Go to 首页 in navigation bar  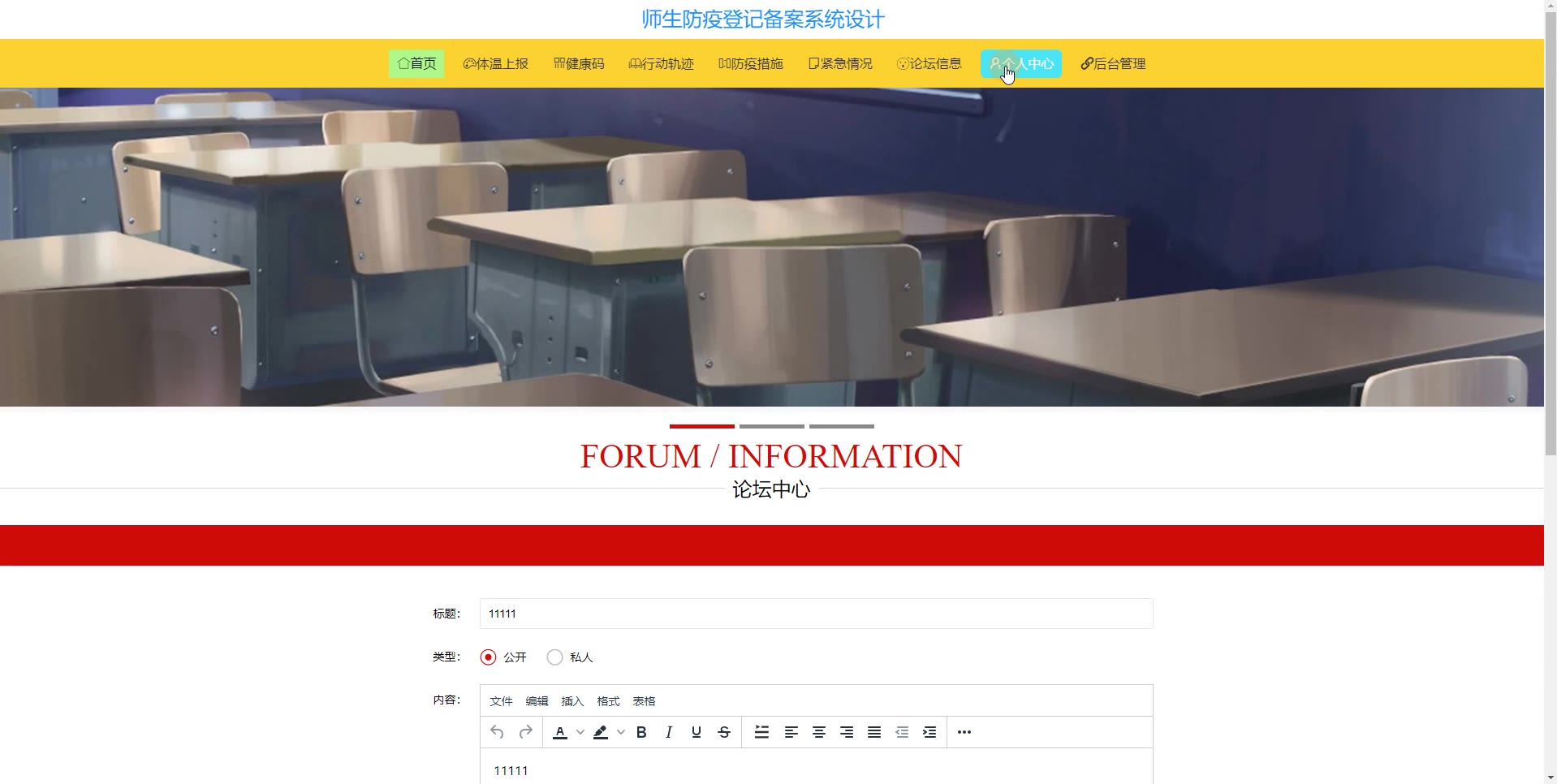pyautogui.click(x=416, y=63)
